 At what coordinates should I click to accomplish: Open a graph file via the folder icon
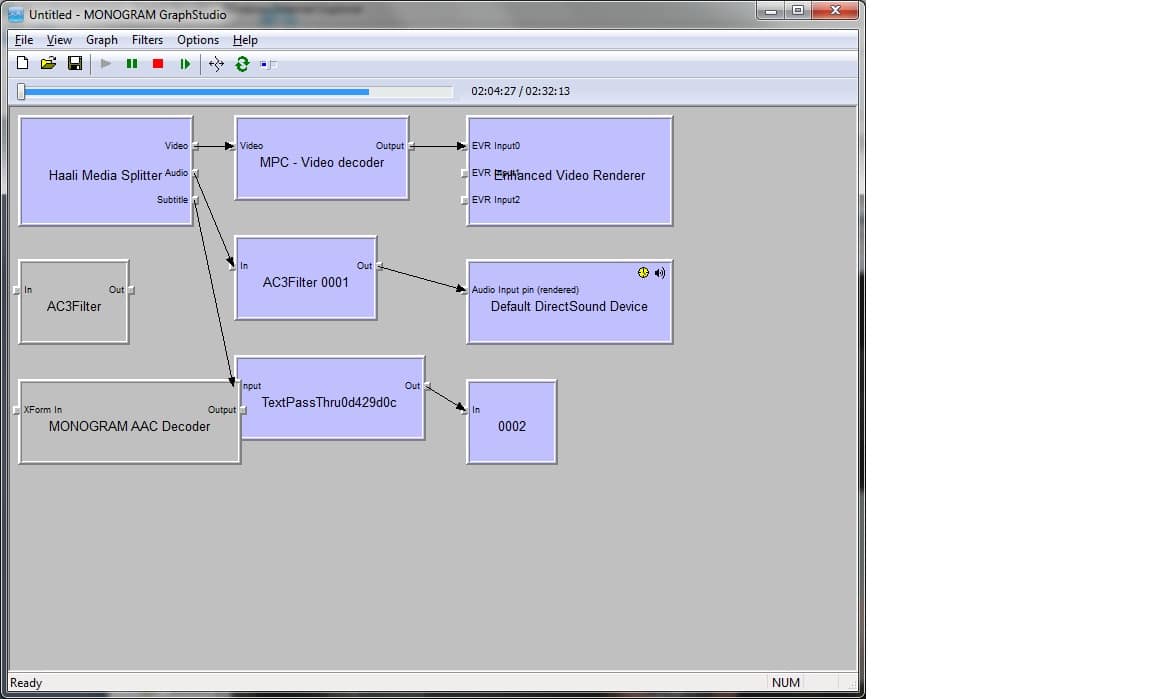[x=48, y=64]
